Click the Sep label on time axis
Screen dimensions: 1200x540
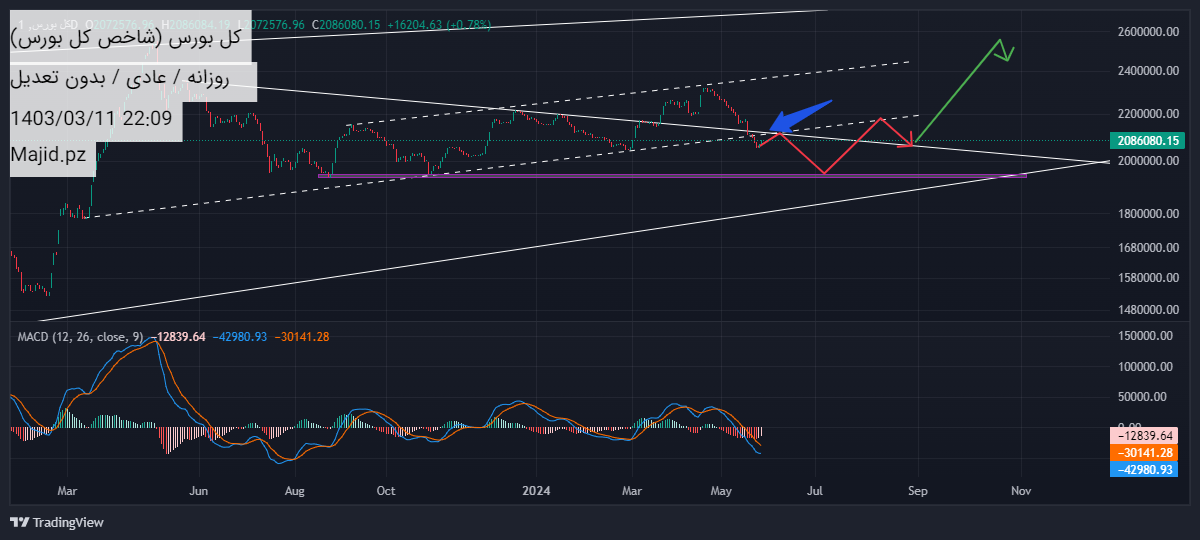918,492
